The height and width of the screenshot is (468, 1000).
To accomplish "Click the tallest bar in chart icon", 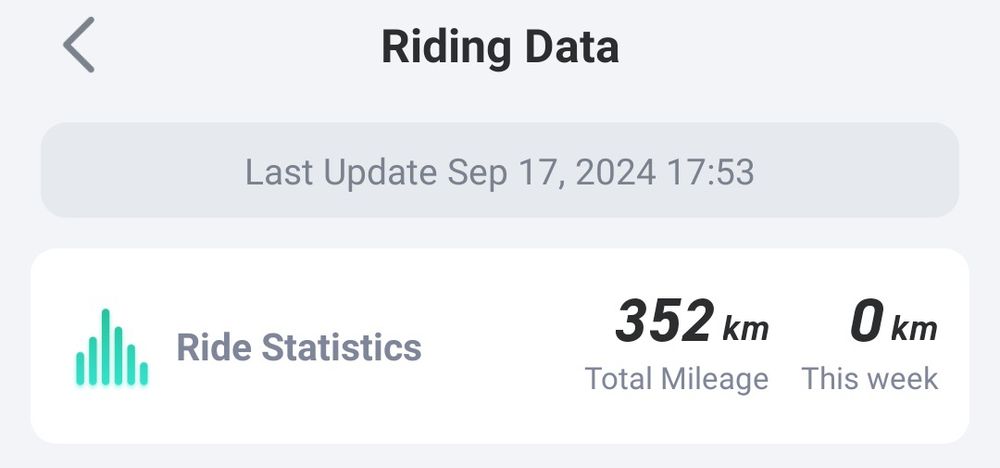I will [x=105, y=347].
